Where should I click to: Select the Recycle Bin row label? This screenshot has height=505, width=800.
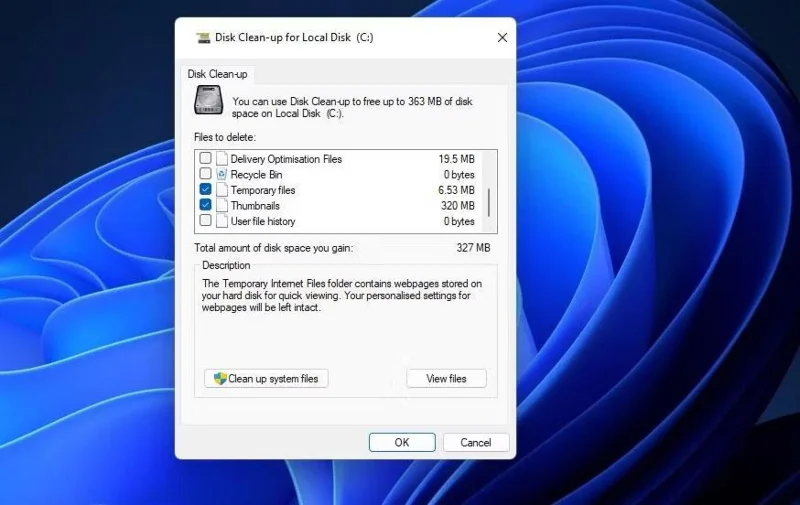pyautogui.click(x=256, y=174)
